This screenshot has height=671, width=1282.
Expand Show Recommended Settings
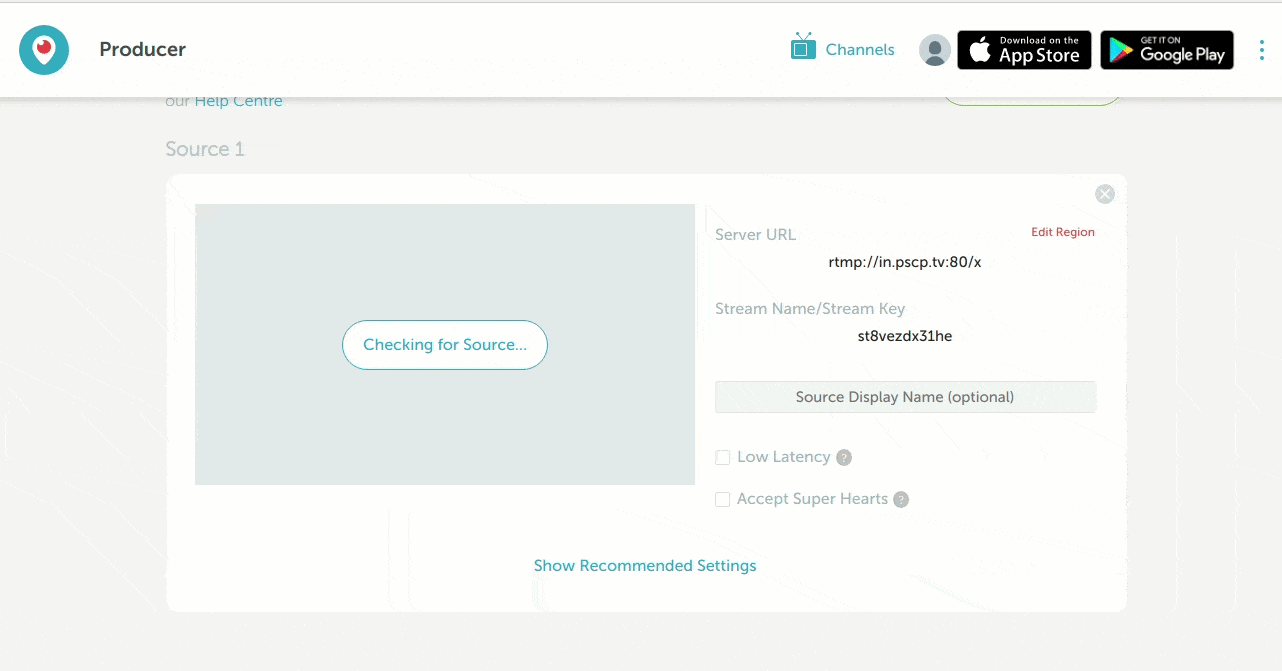tap(645, 566)
